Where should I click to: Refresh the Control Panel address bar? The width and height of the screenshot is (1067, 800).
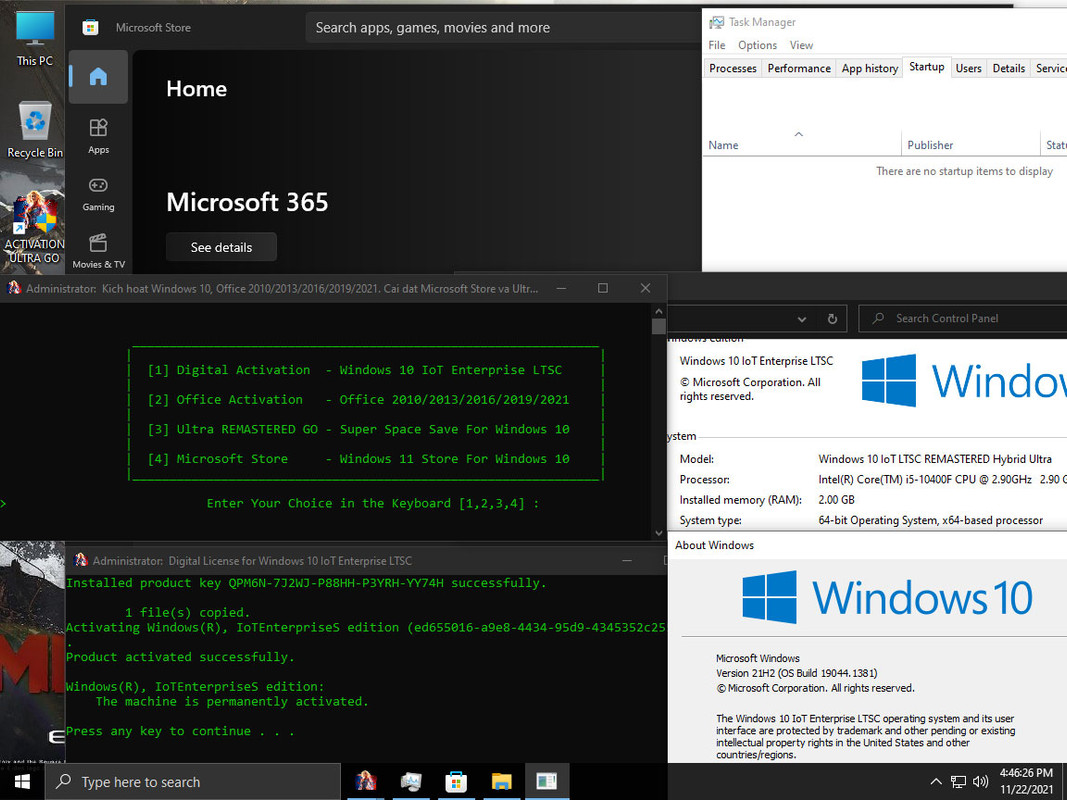pos(832,318)
